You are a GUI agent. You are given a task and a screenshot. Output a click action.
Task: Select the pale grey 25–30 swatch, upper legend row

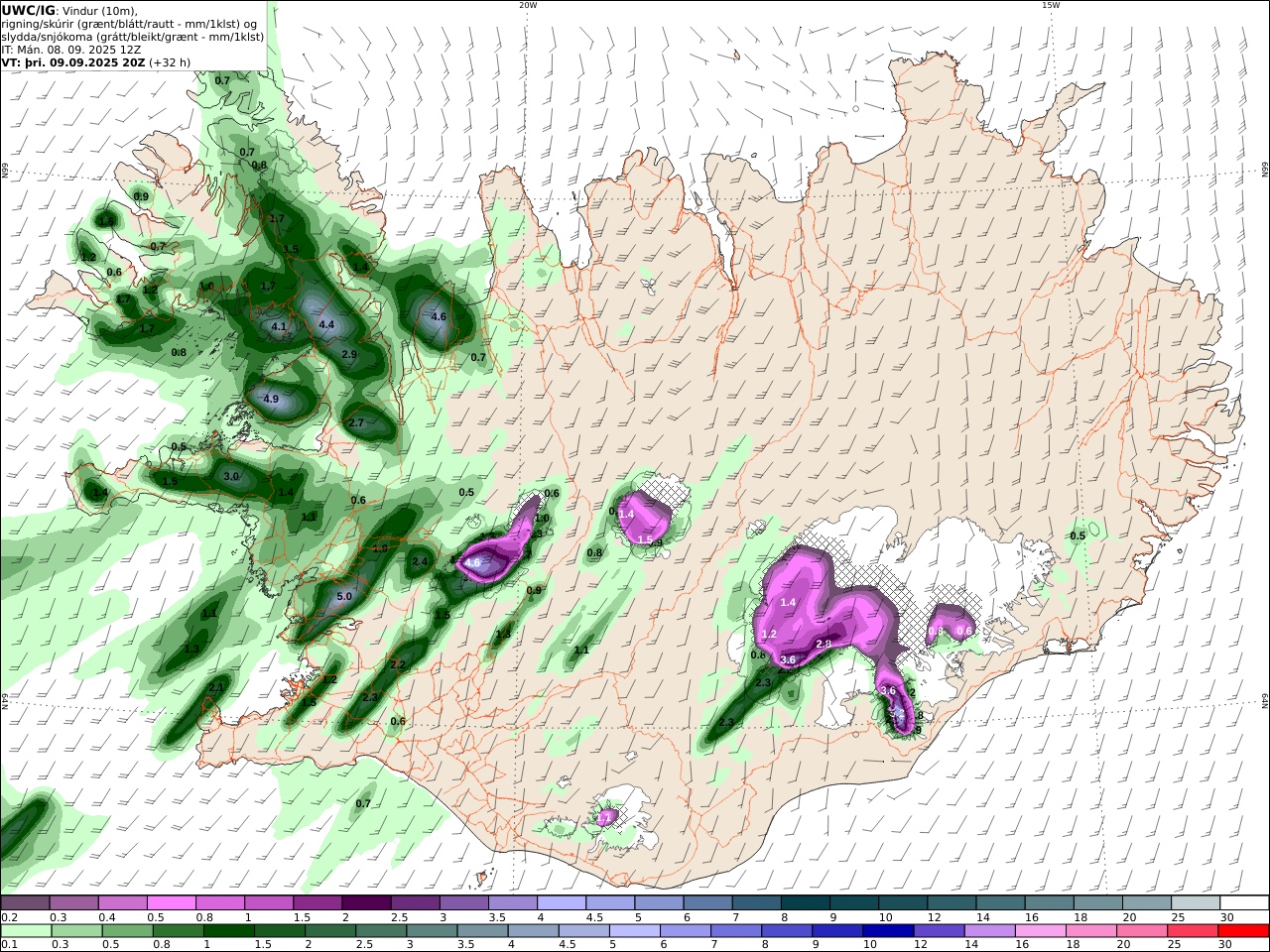coord(1196,903)
